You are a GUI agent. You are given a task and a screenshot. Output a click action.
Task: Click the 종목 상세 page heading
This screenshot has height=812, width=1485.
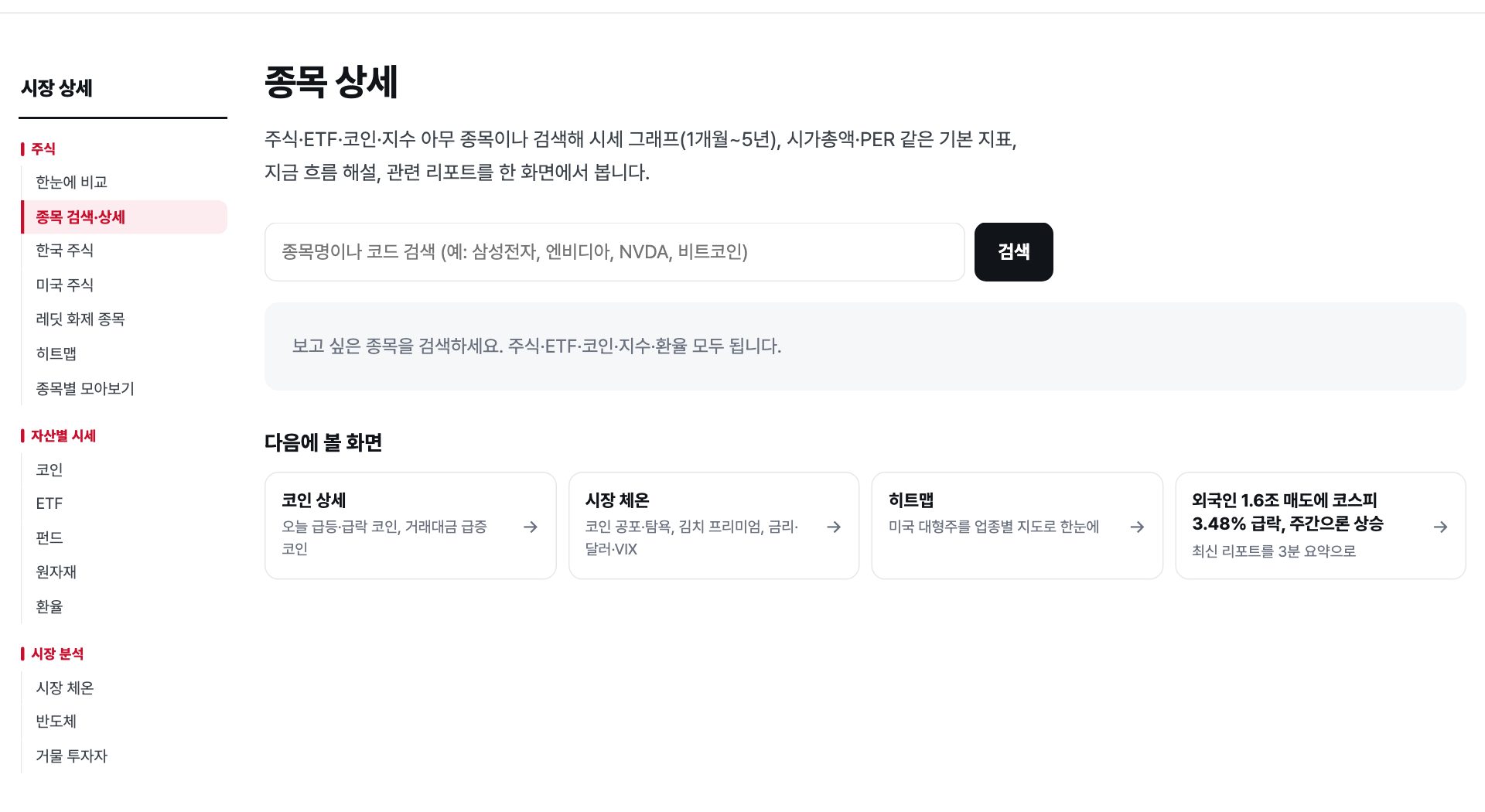(x=331, y=82)
